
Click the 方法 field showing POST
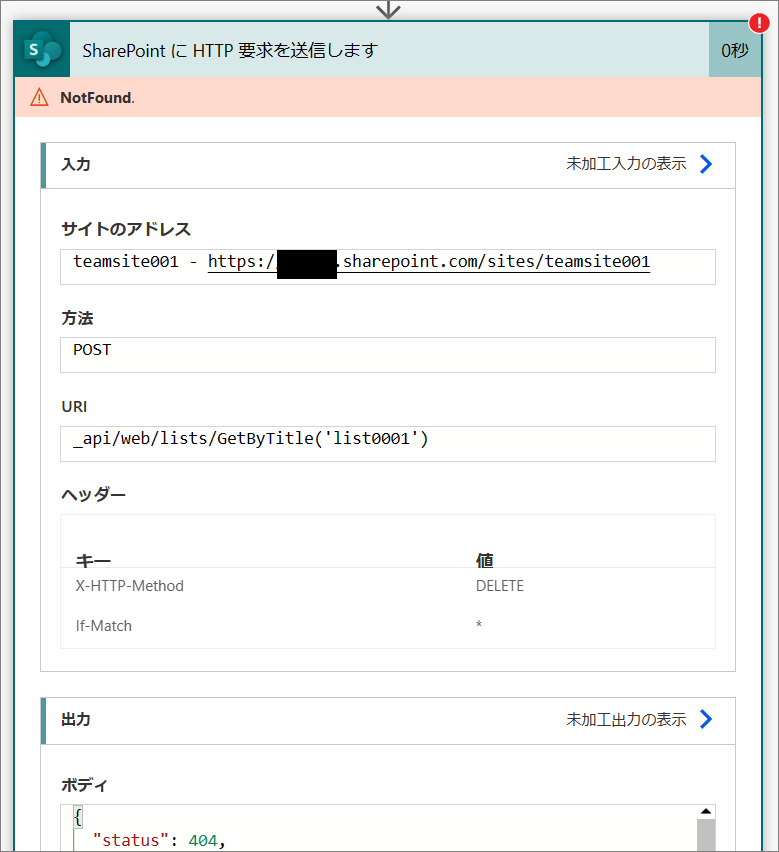click(388, 355)
